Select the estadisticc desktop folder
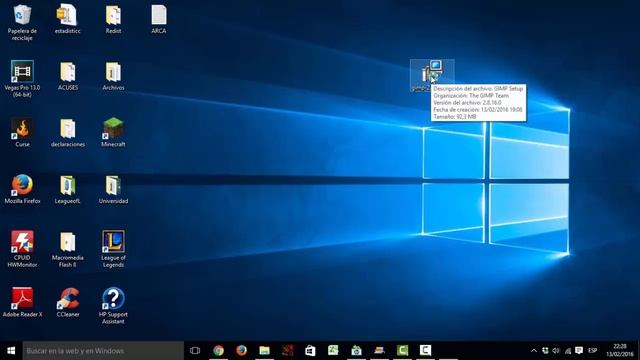 (67, 19)
